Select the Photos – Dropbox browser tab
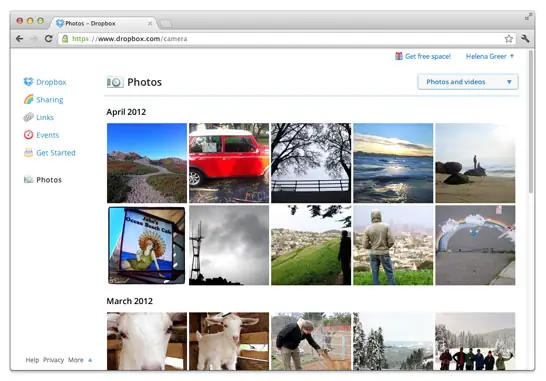Screen dimensions: 546x381 coord(104,23)
